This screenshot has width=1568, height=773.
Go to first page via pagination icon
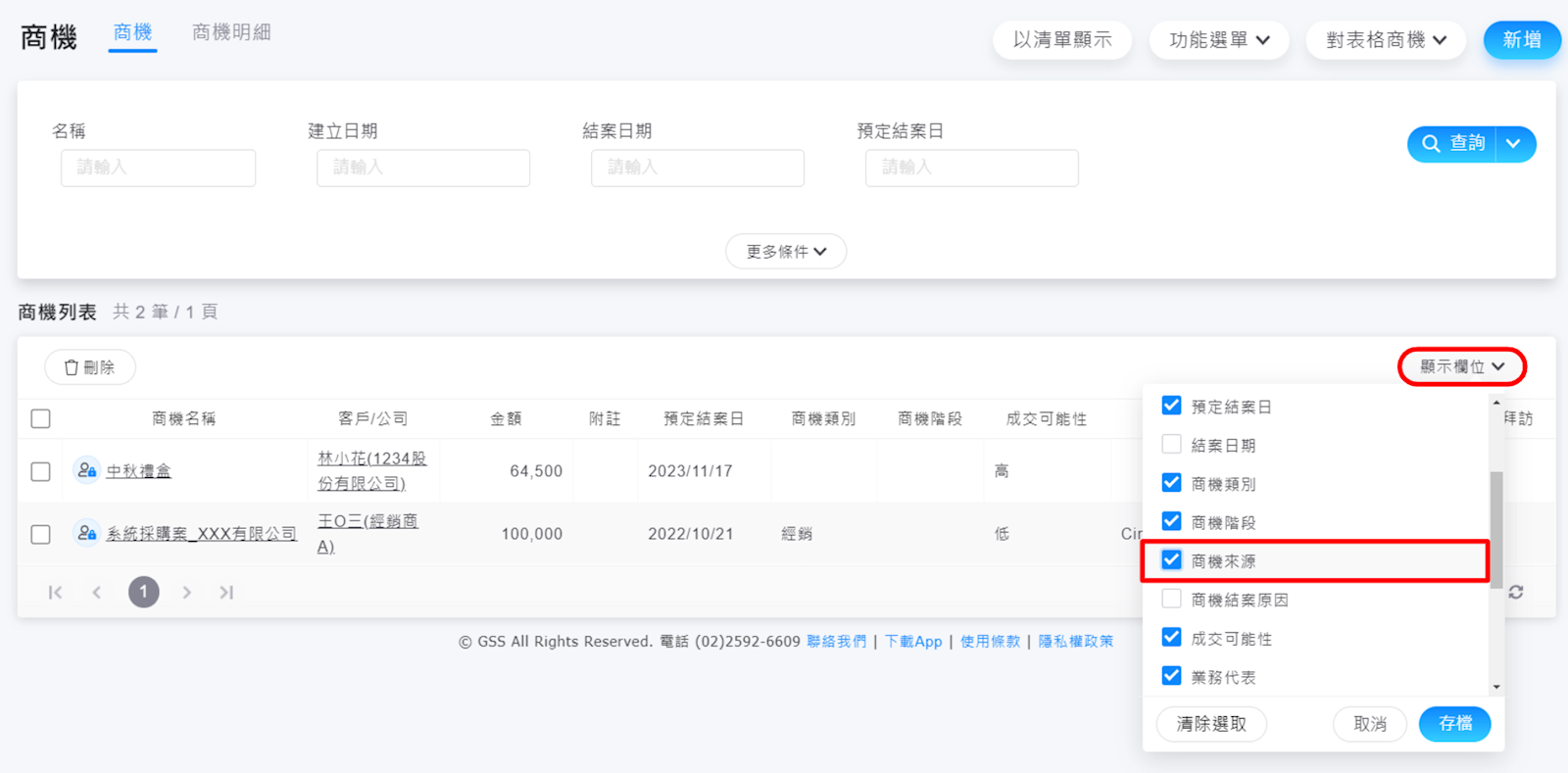(x=55, y=592)
